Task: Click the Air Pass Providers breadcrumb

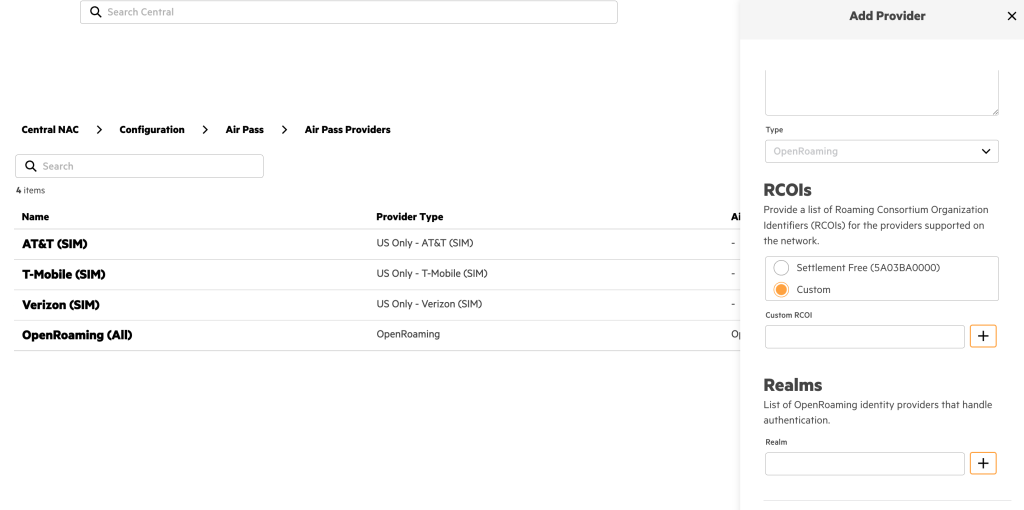Action: (x=347, y=130)
